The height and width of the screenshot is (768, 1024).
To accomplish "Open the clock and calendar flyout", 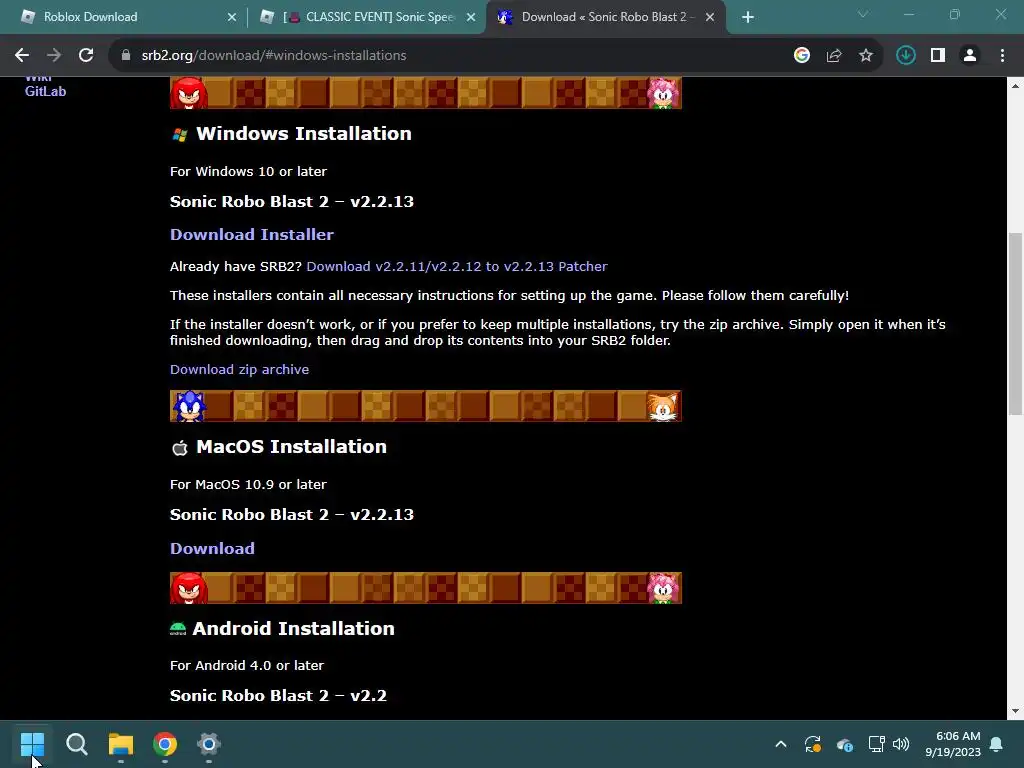I will 953,744.
